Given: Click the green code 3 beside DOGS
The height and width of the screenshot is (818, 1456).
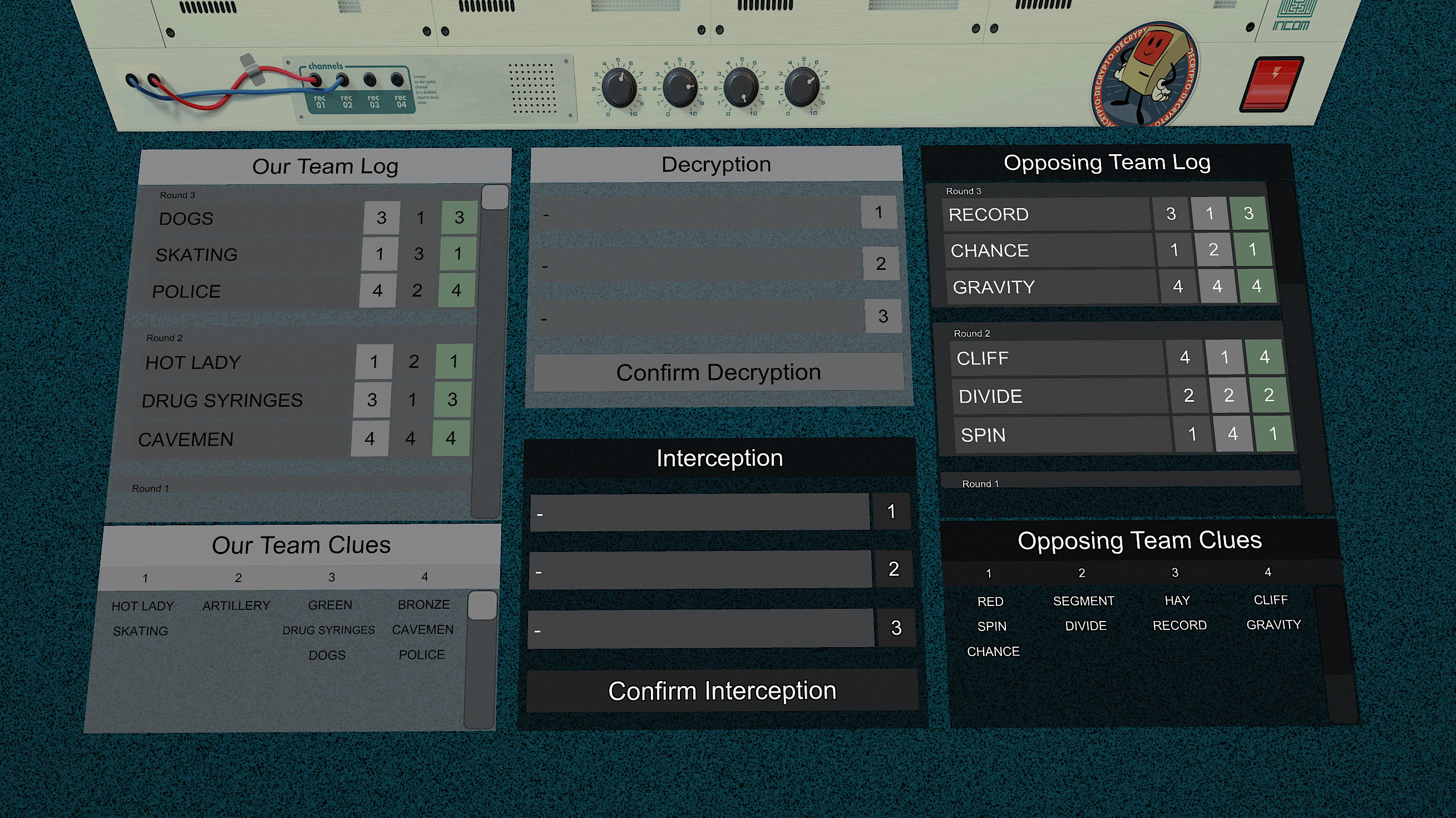Looking at the screenshot, I should pyautogui.click(x=459, y=218).
